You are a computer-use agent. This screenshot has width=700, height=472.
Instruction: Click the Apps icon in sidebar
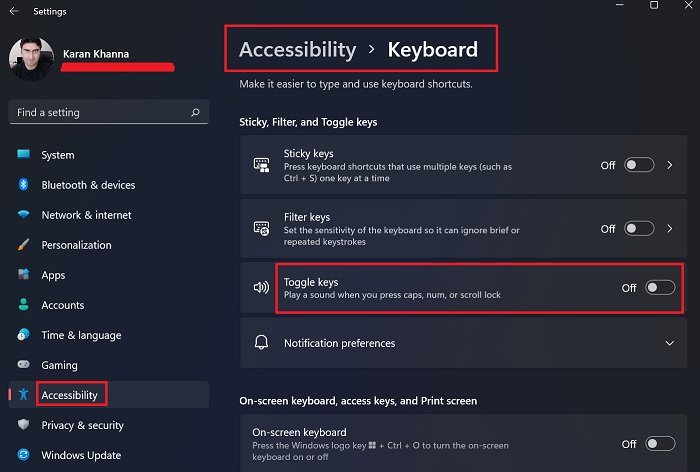point(24,275)
